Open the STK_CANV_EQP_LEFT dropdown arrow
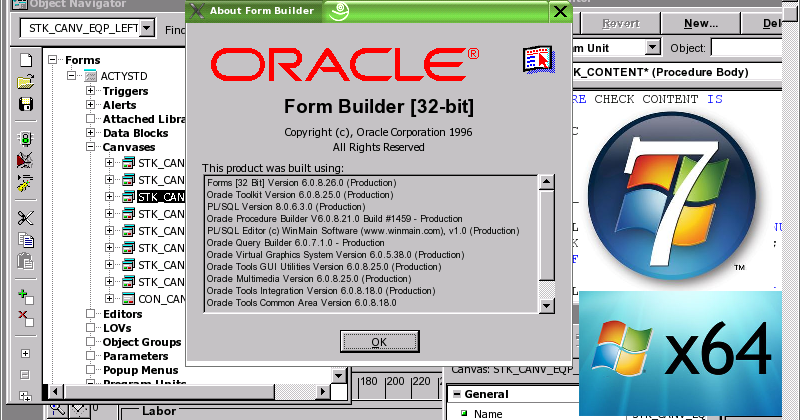 [x=147, y=28]
